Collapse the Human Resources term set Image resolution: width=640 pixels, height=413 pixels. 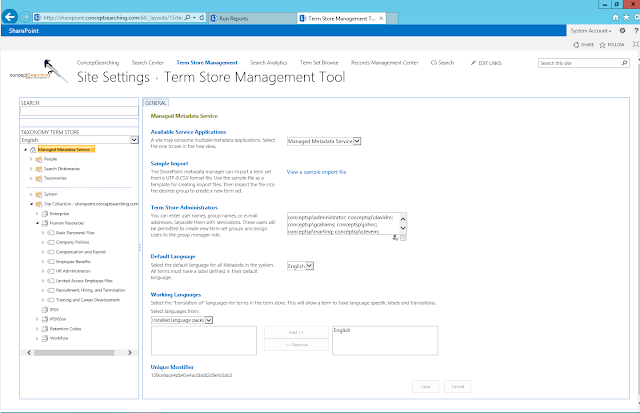[37, 223]
